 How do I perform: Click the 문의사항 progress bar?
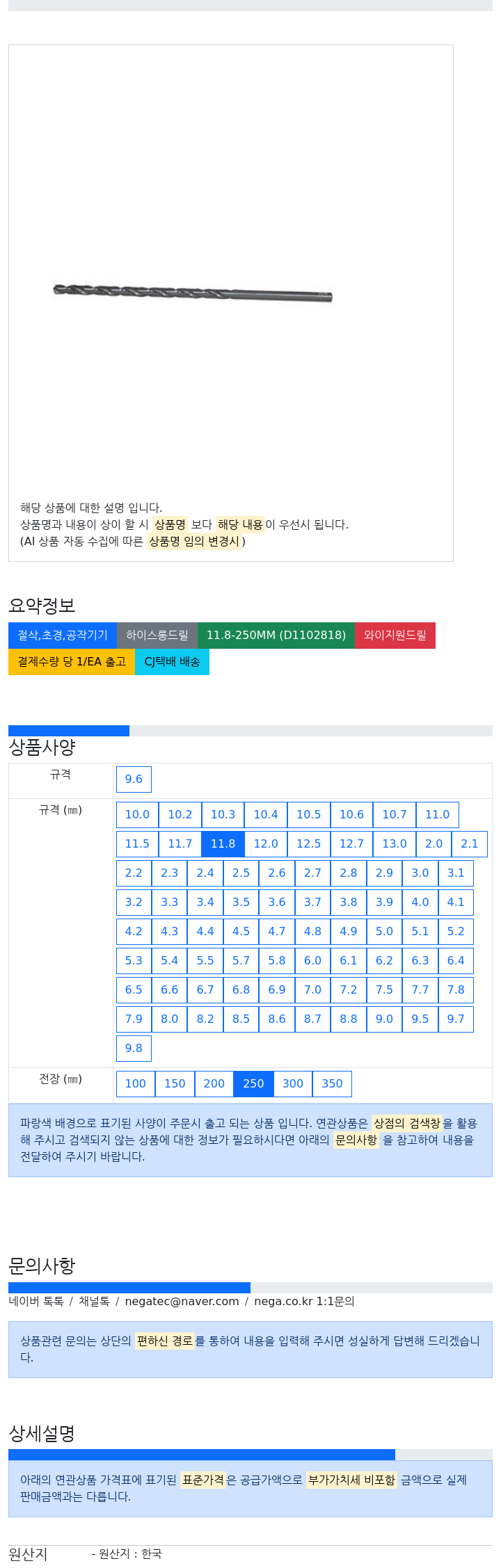point(250,1288)
